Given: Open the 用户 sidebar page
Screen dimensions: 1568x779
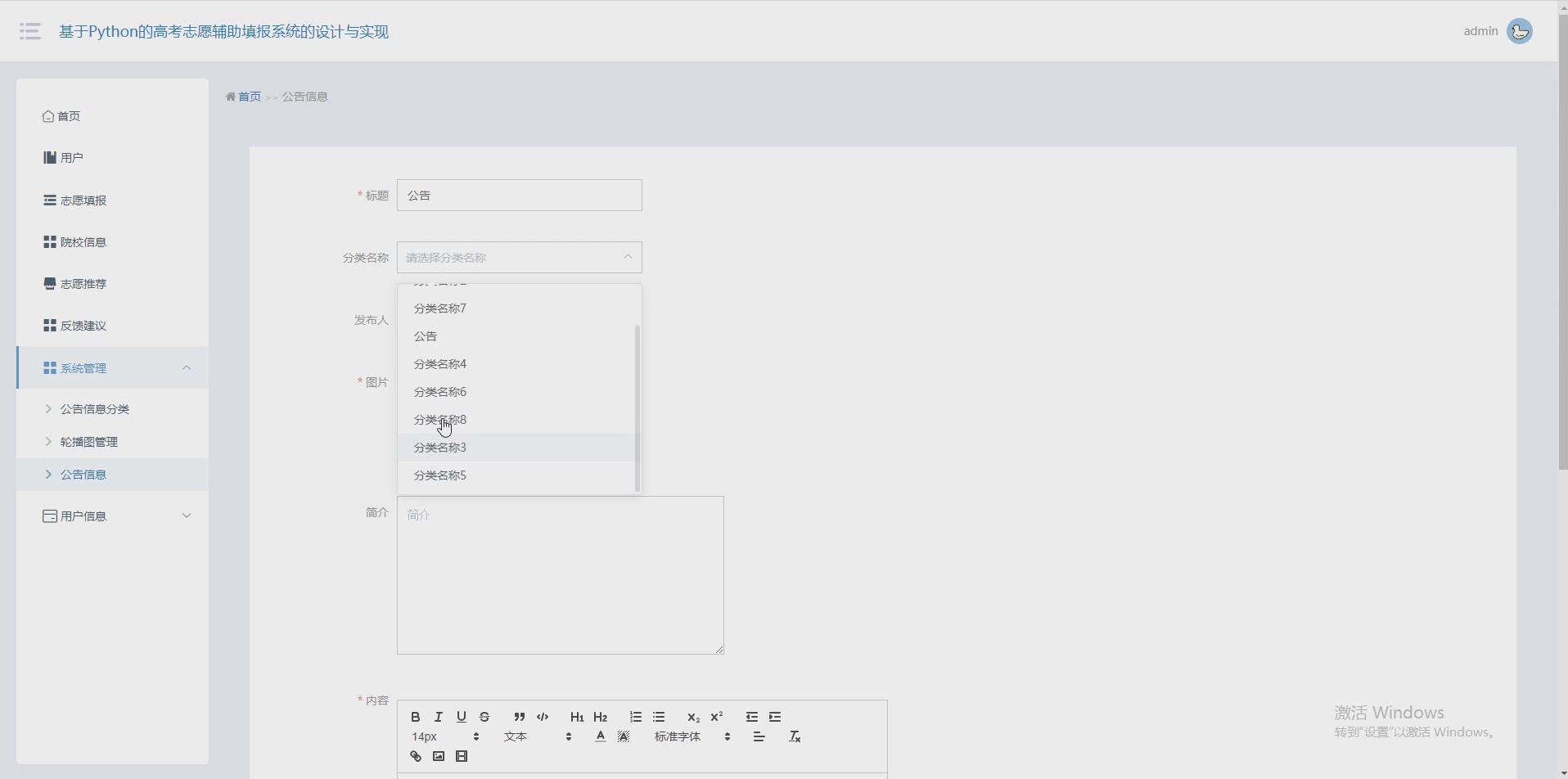Looking at the screenshot, I should pyautogui.click(x=113, y=158).
